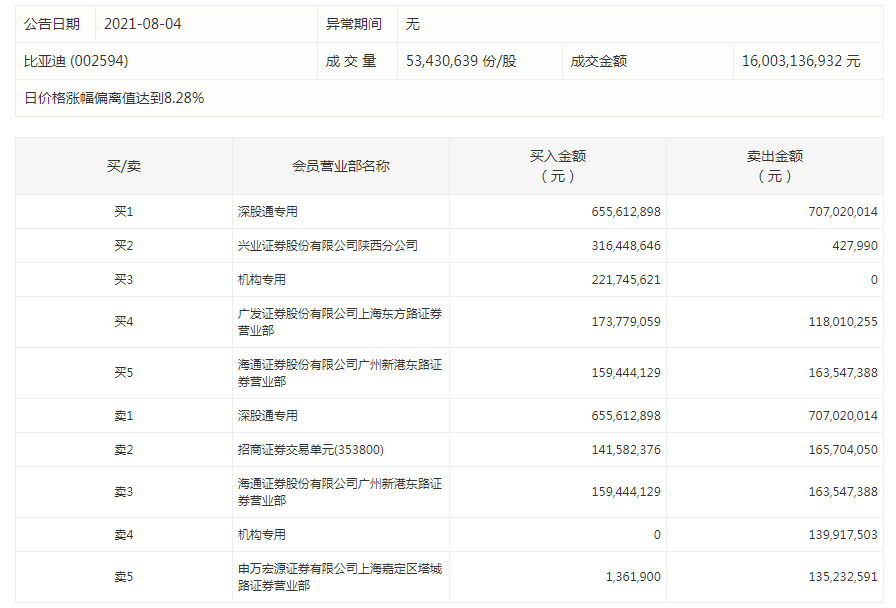Select the 无 value beside 异常期间
The image size is (896, 608).
click(x=413, y=24)
